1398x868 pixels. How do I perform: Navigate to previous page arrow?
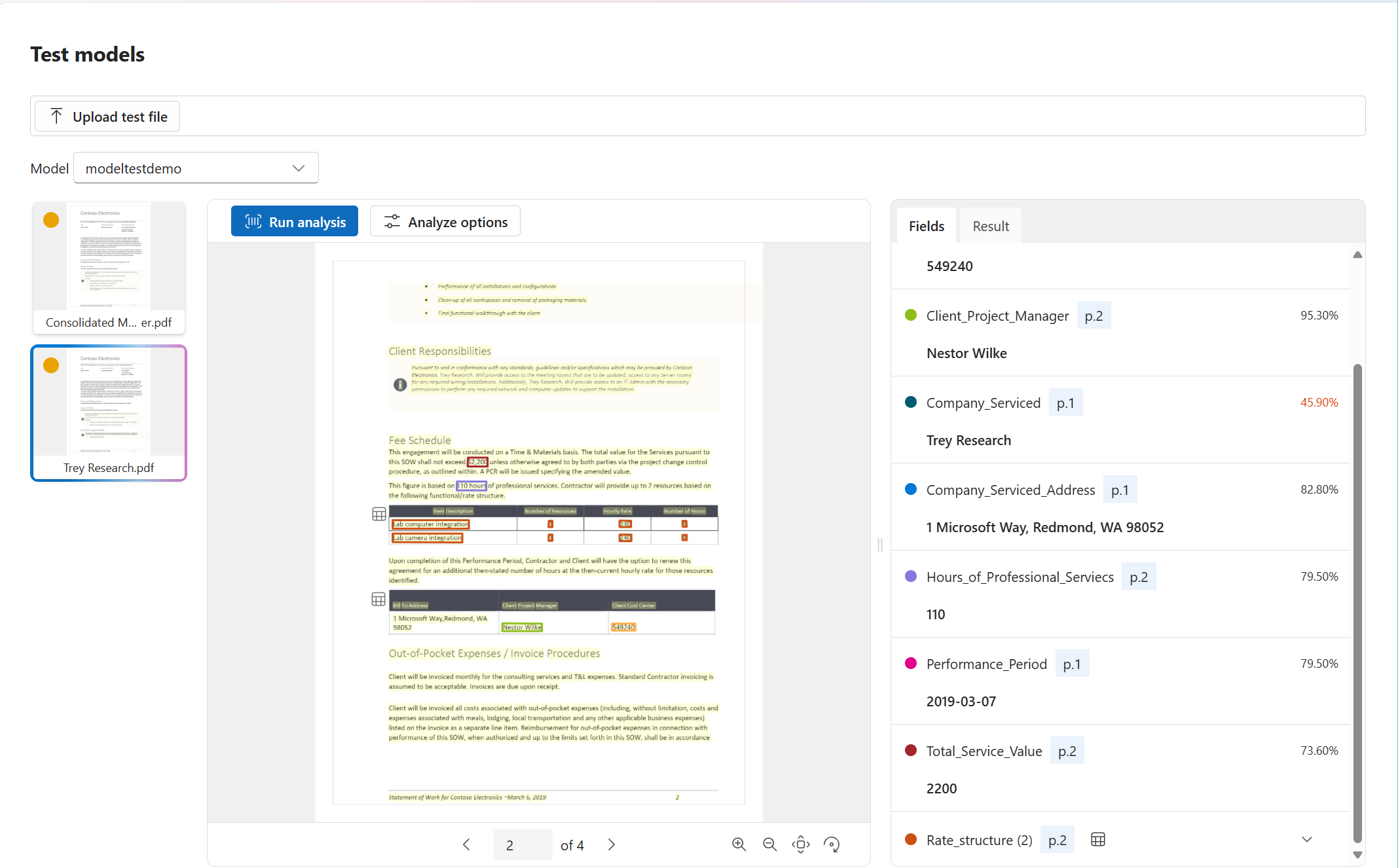(x=465, y=845)
